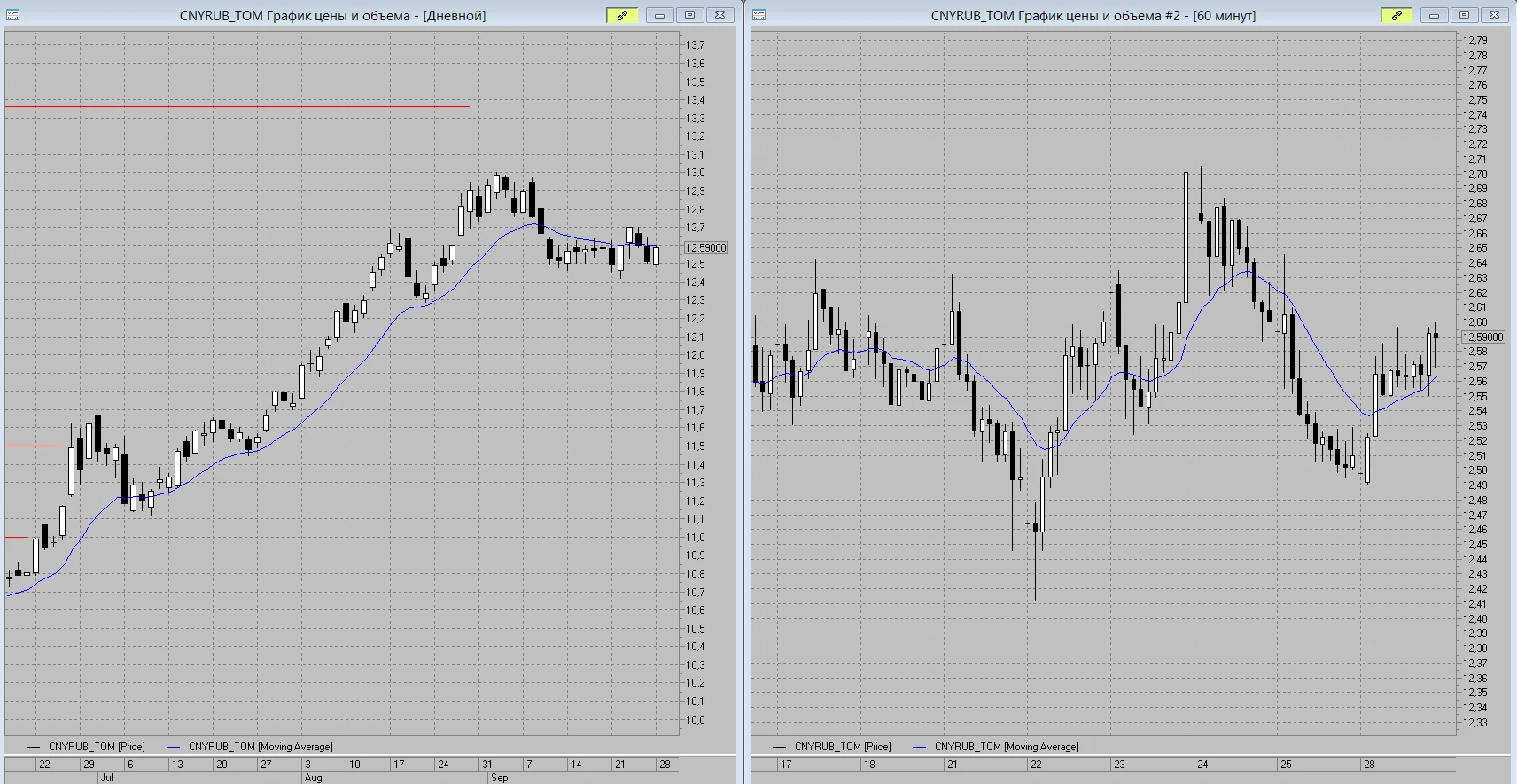Click the 13,0 price axis label on the daily chart

tap(696, 173)
